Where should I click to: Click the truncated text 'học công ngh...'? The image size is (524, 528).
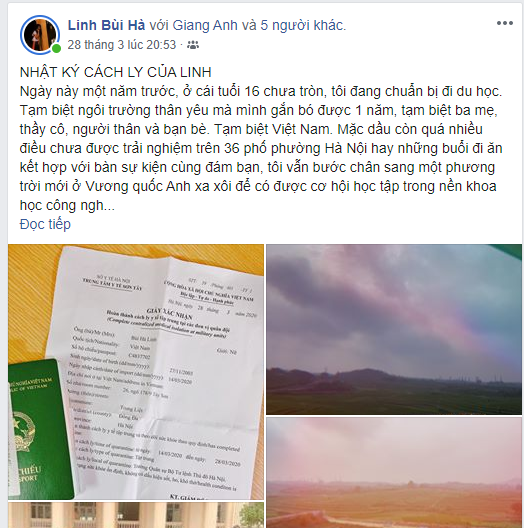(x=67, y=205)
